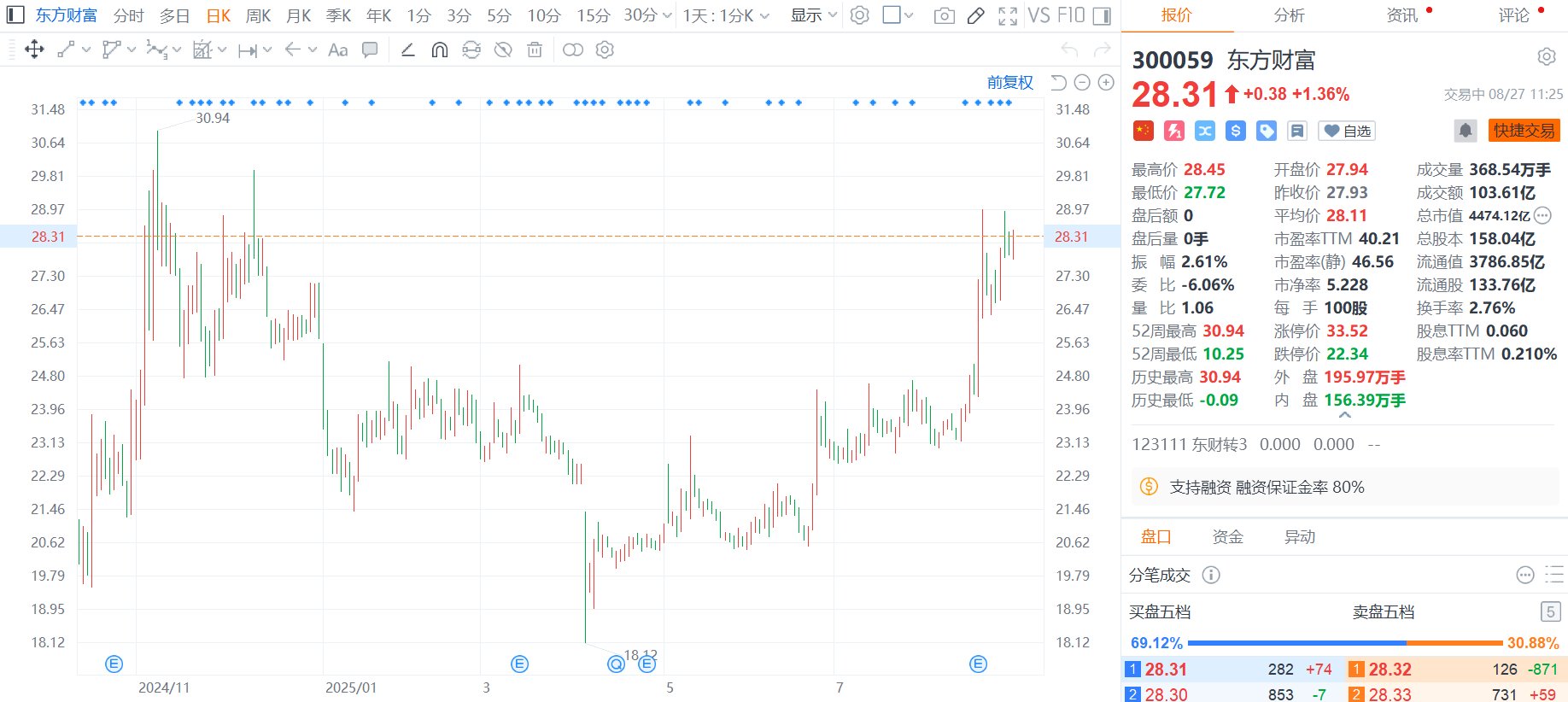Toggle the five-level order depth button
The image size is (1568, 702).
1551,611
